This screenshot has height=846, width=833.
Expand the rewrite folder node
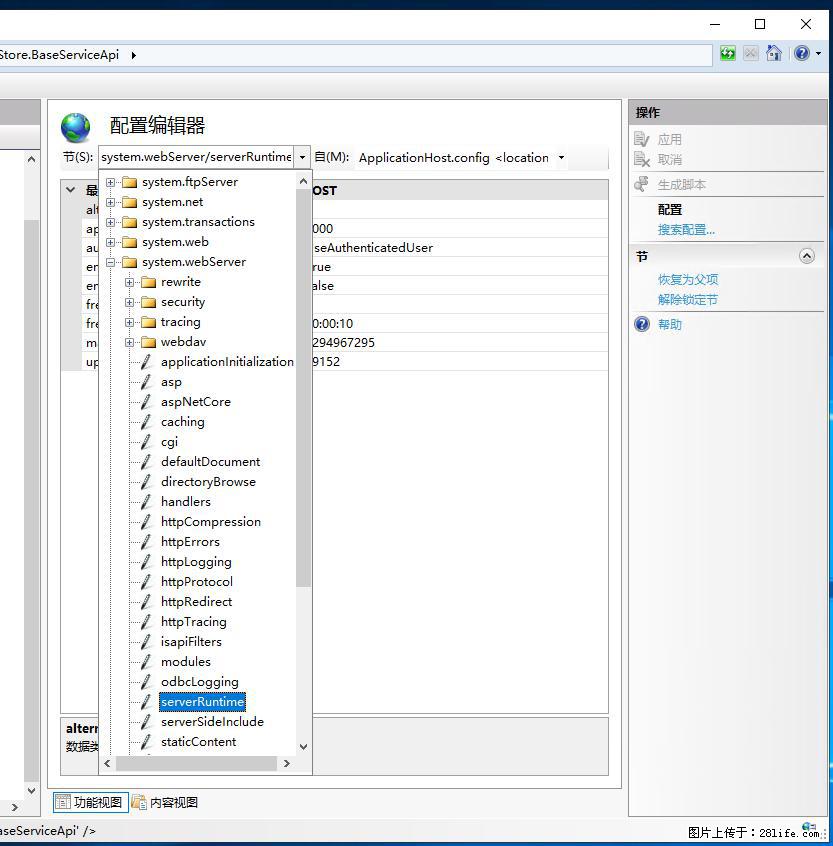point(130,282)
